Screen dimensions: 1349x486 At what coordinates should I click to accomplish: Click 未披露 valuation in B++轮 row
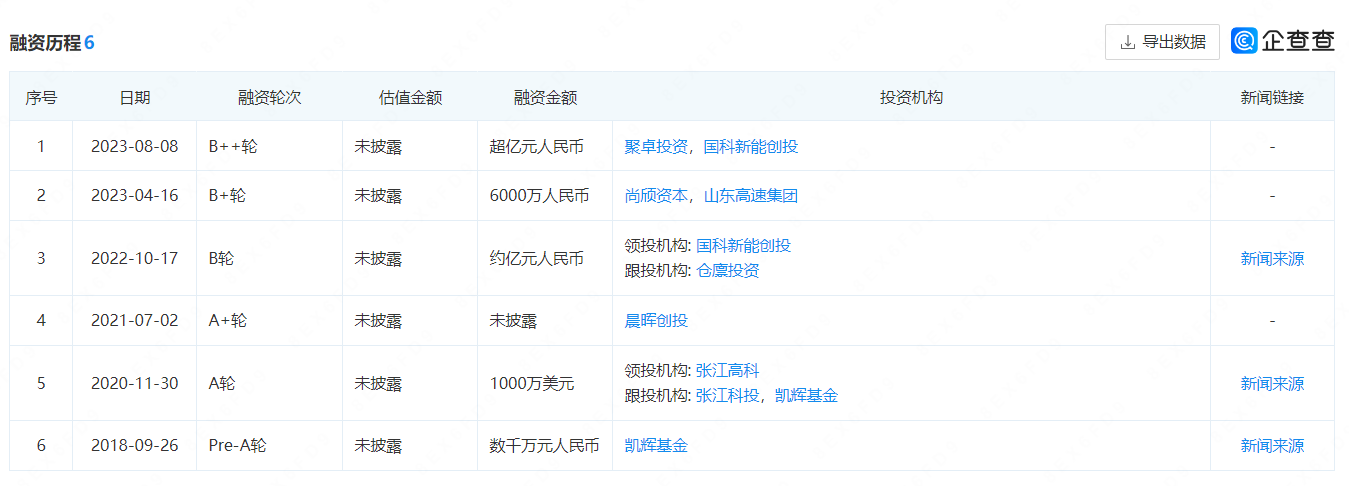(x=378, y=146)
